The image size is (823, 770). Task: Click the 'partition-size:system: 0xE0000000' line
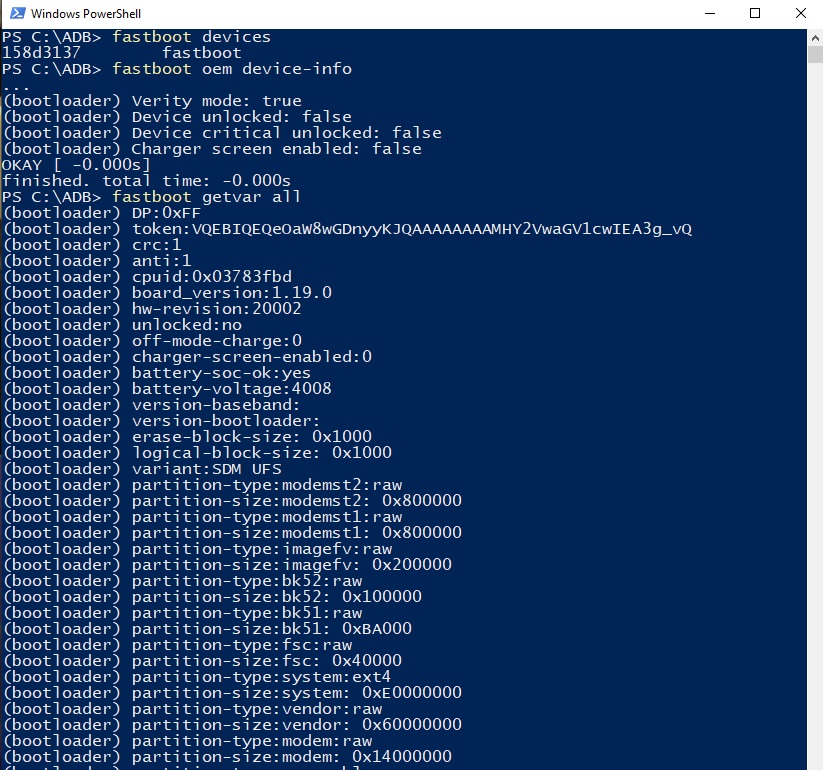(232, 693)
